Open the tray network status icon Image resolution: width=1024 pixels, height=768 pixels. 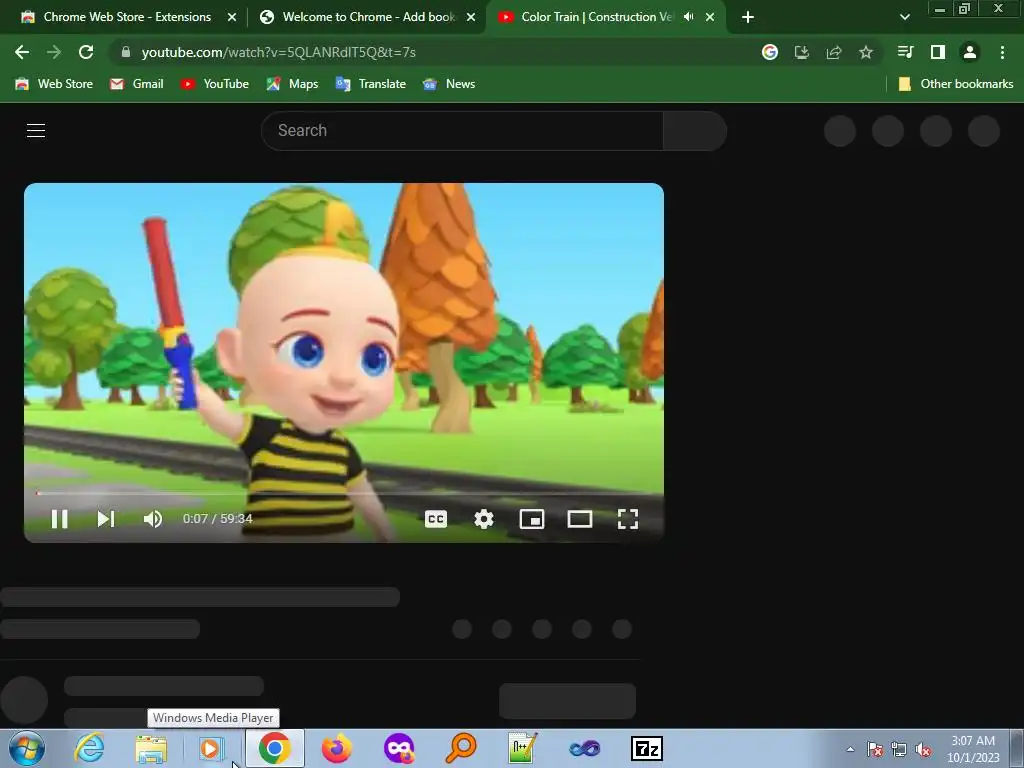point(899,749)
